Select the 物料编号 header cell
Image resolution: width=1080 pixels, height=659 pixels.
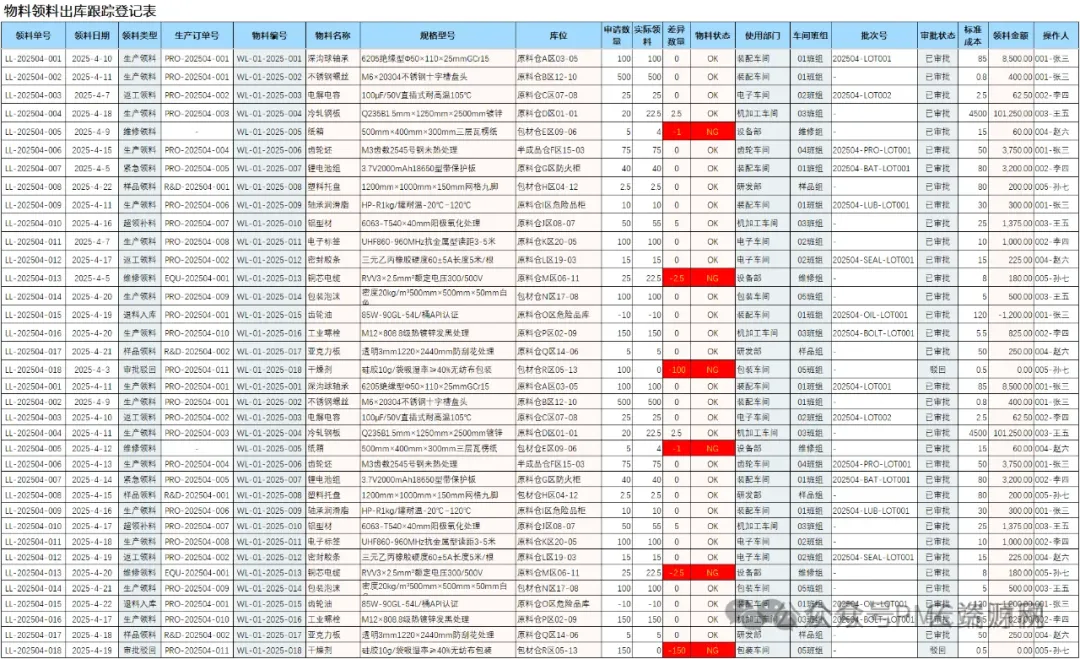(x=269, y=35)
